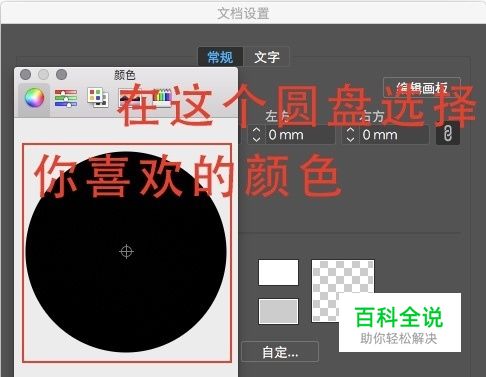Open the color palettes picker

(x=98, y=97)
